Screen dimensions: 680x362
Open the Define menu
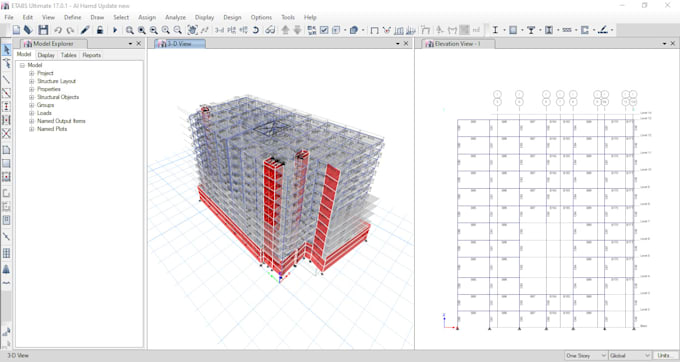coord(72,17)
